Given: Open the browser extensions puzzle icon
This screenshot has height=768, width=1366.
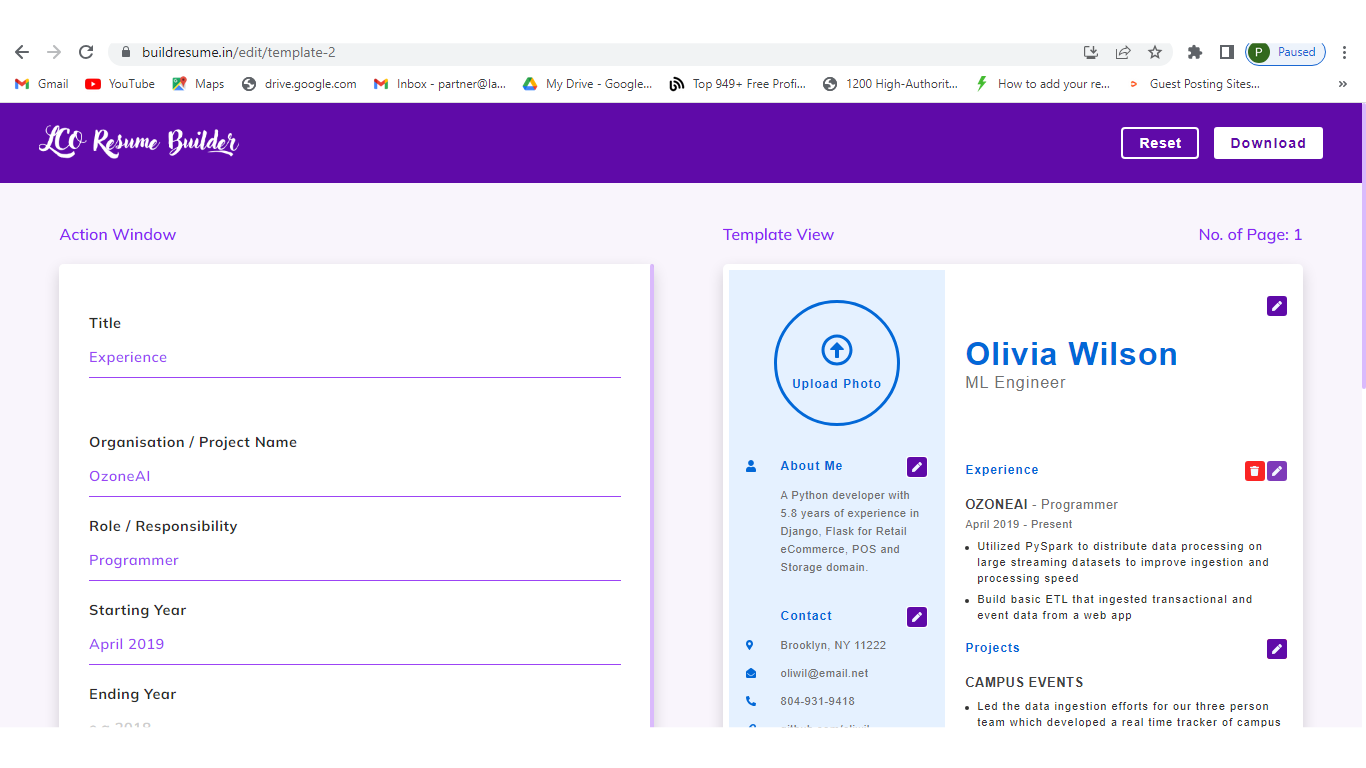Looking at the screenshot, I should pyautogui.click(x=1194, y=52).
